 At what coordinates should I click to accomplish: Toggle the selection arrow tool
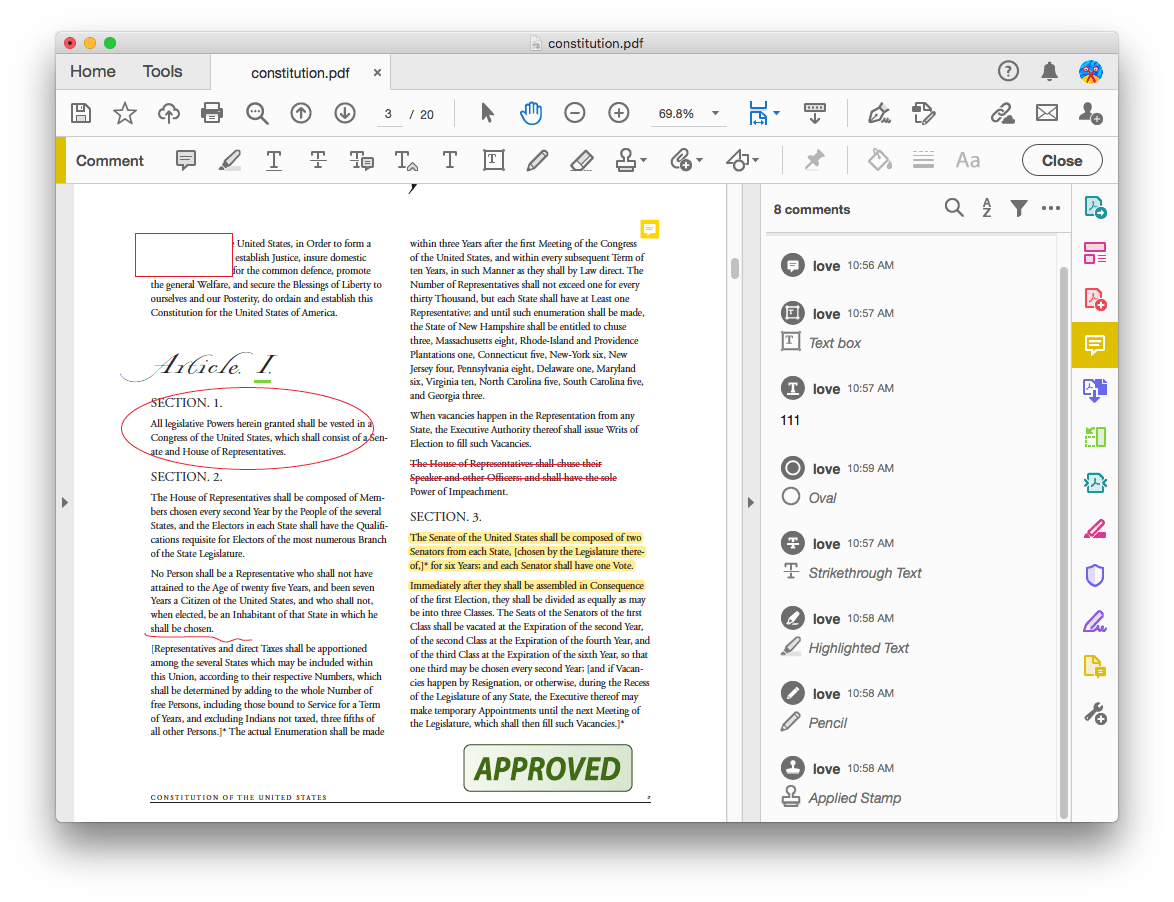pyautogui.click(x=487, y=112)
